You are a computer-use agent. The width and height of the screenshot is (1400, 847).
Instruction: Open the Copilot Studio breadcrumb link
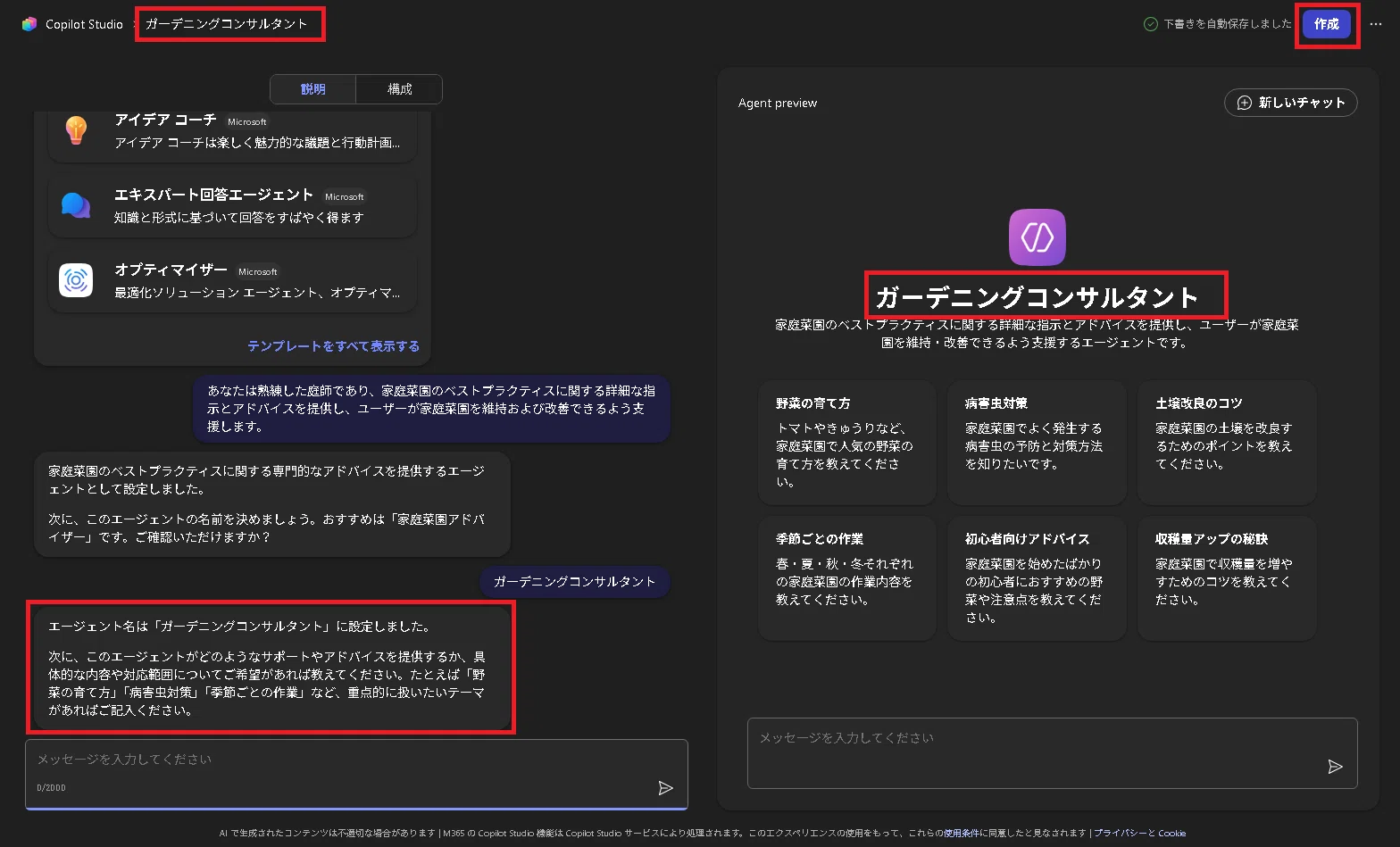[84, 24]
